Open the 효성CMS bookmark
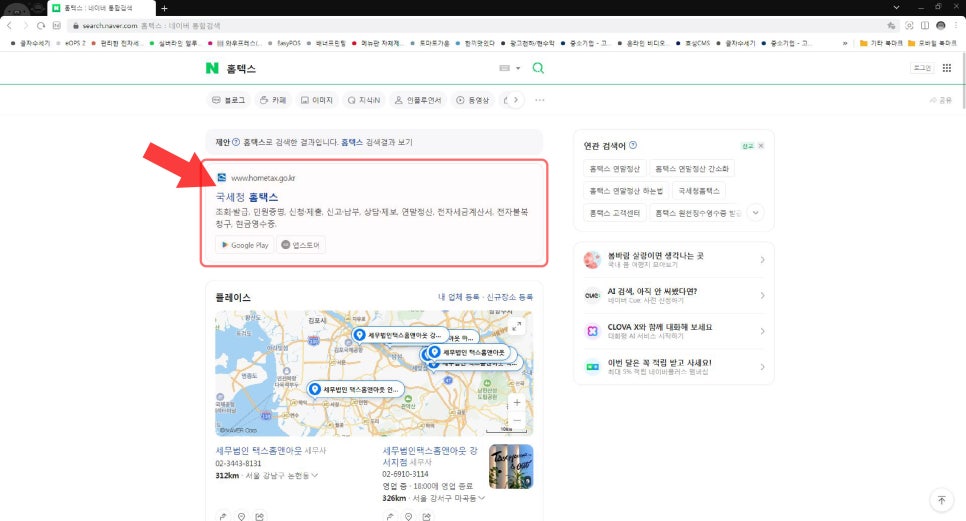 pyautogui.click(x=693, y=43)
